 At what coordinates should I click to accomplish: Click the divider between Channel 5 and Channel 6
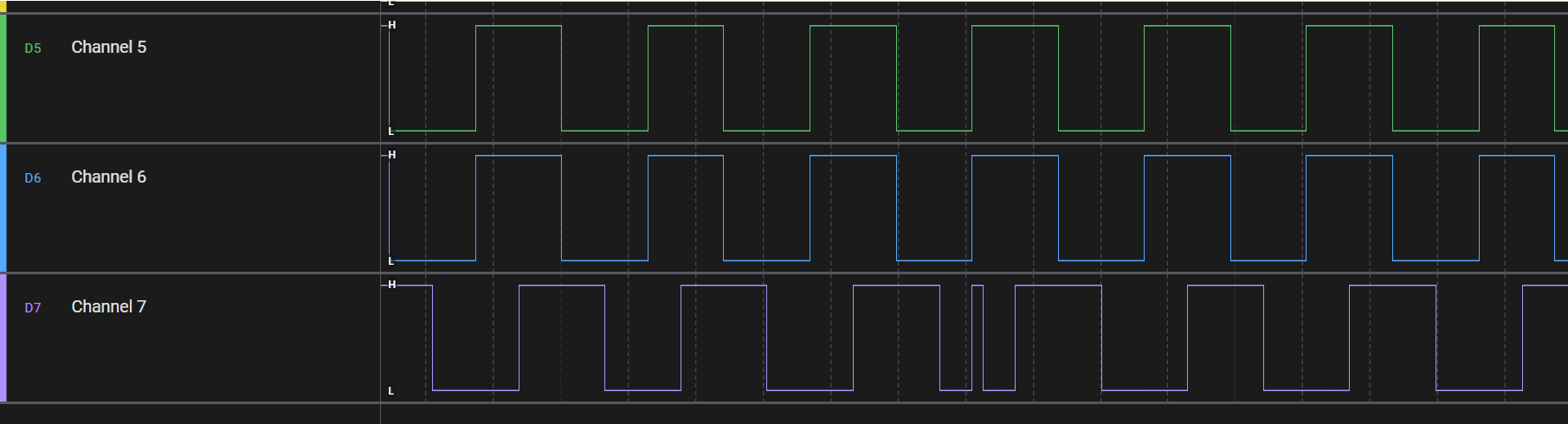[x=784, y=143]
